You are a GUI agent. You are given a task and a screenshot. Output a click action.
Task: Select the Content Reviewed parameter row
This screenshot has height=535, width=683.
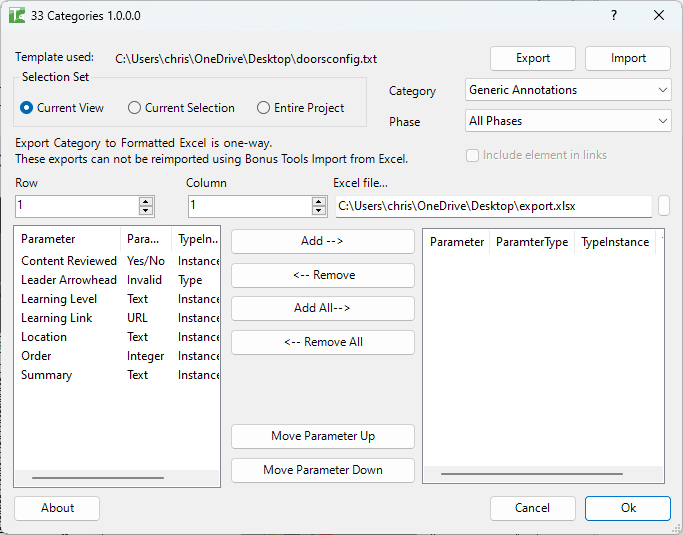pos(118,261)
